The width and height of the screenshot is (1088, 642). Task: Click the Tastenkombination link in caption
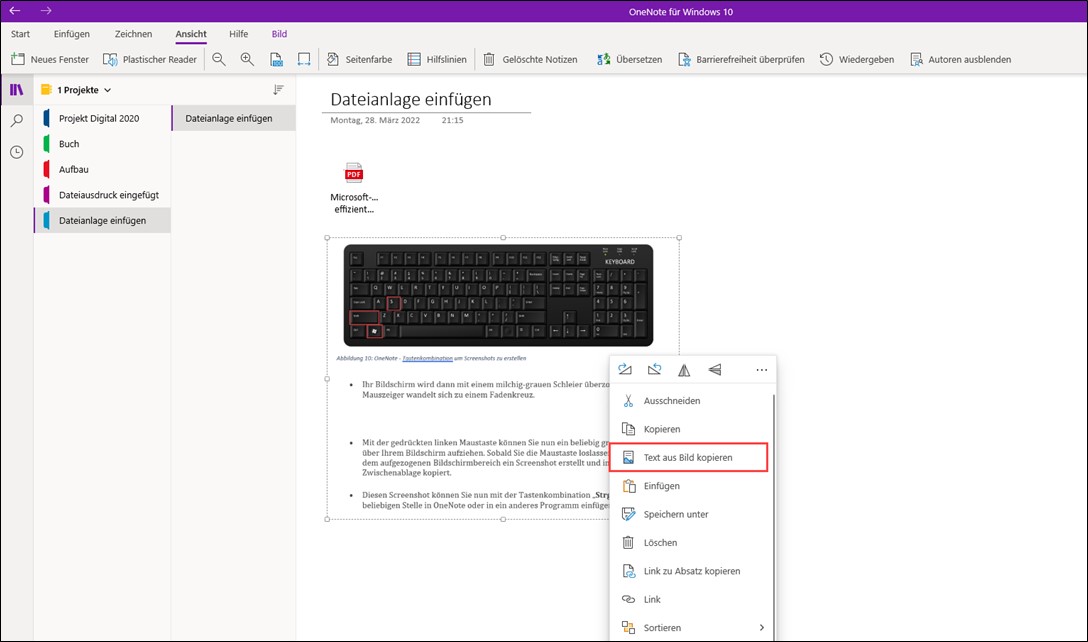click(x=427, y=359)
